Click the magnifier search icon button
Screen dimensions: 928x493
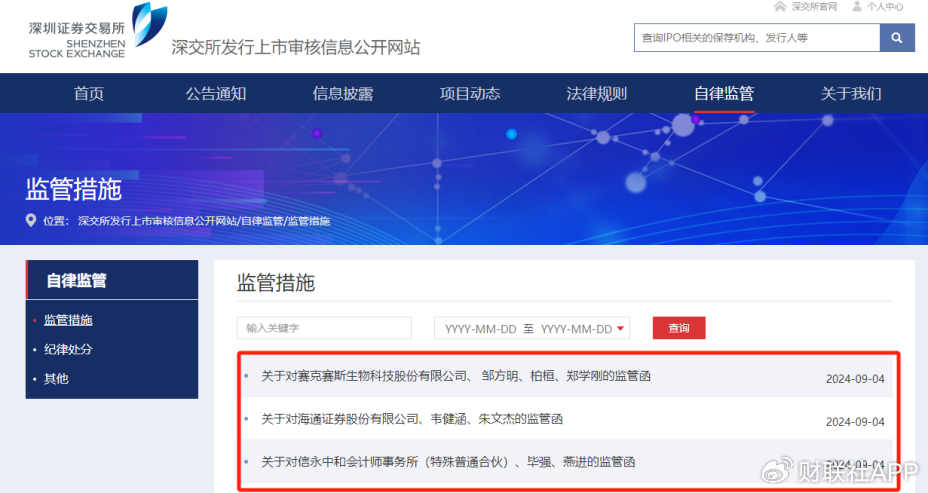(x=897, y=38)
